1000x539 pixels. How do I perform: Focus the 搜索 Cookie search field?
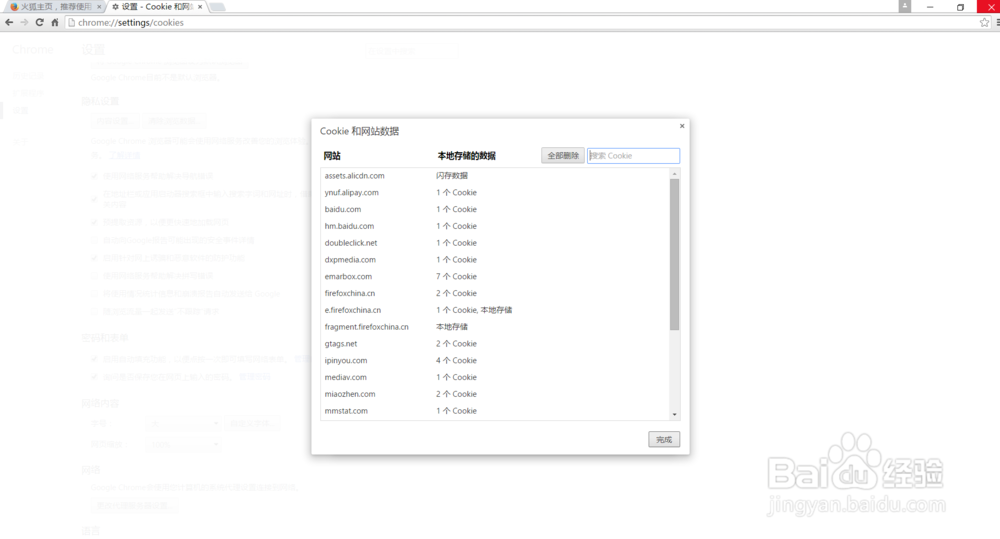(x=633, y=156)
